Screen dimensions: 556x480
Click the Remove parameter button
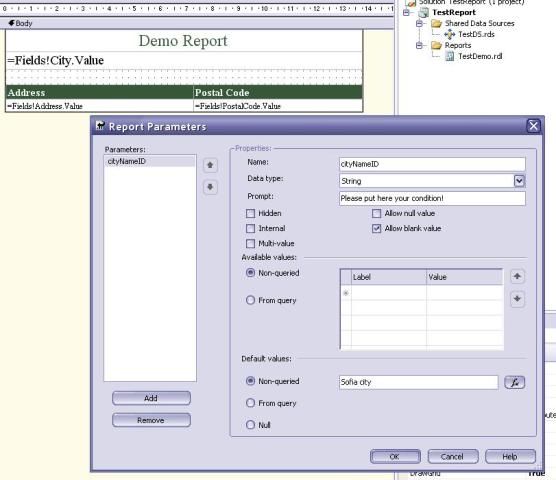[151, 420]
